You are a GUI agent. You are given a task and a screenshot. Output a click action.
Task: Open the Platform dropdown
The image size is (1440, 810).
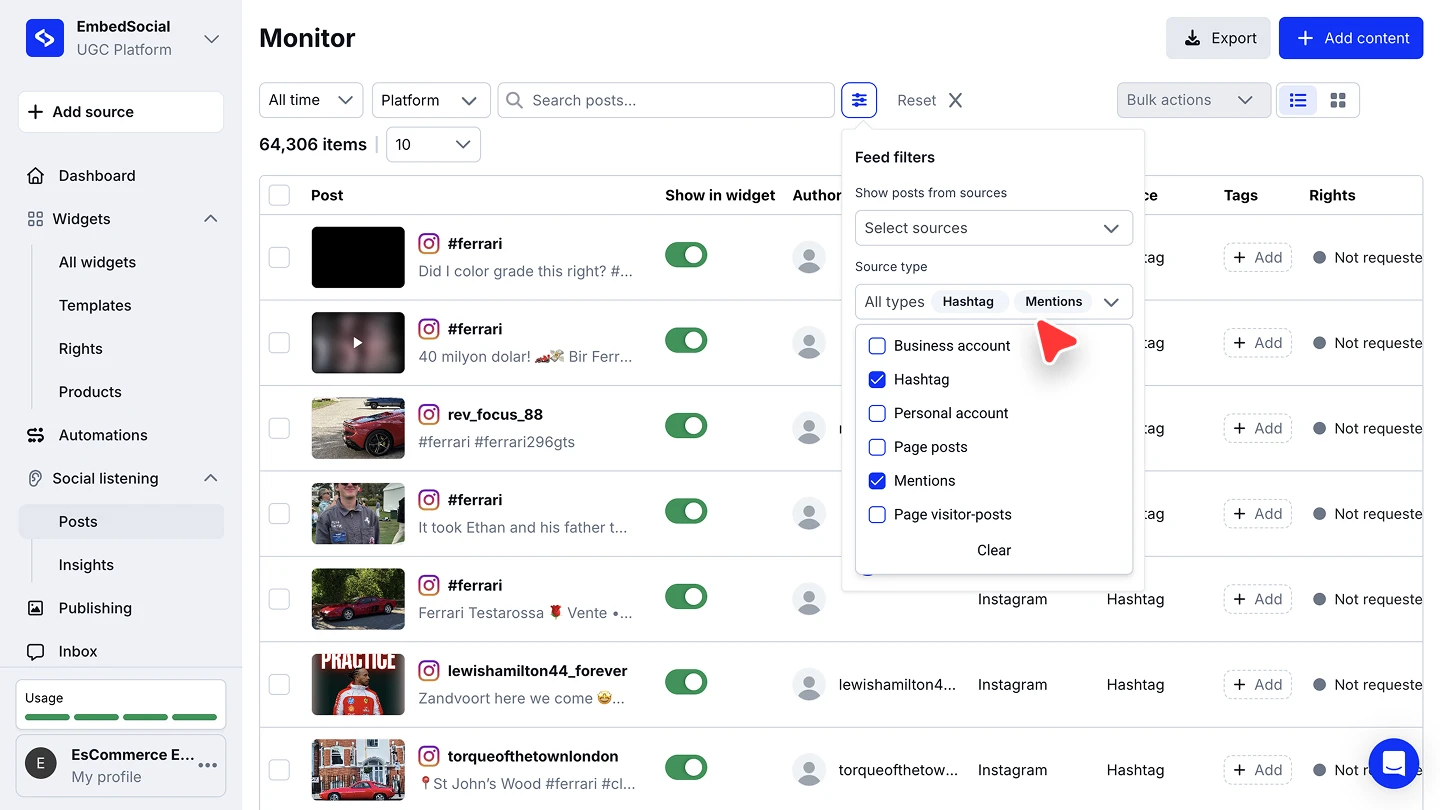[431, 100]
